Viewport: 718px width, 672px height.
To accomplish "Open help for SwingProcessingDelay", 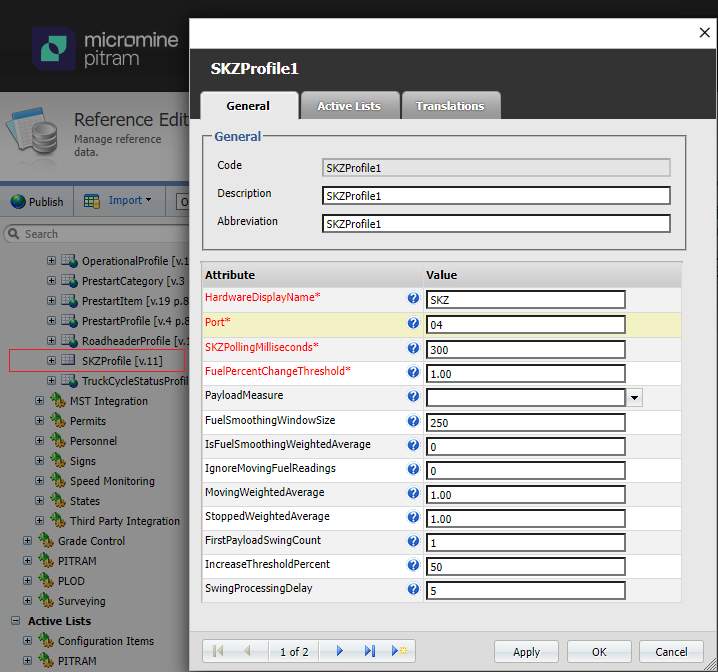I will coord(413,589).
